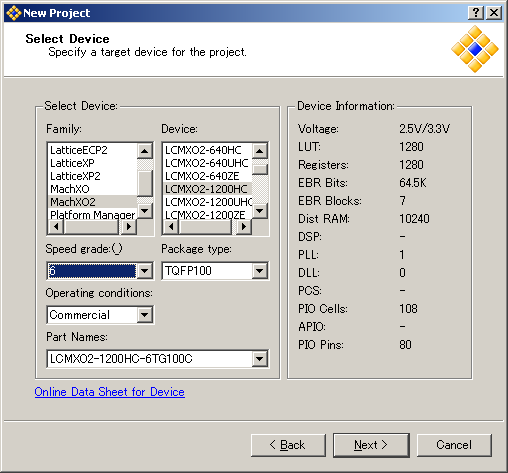
Task: Click the Device list scroll down arrow
Action: coord(260,211)
